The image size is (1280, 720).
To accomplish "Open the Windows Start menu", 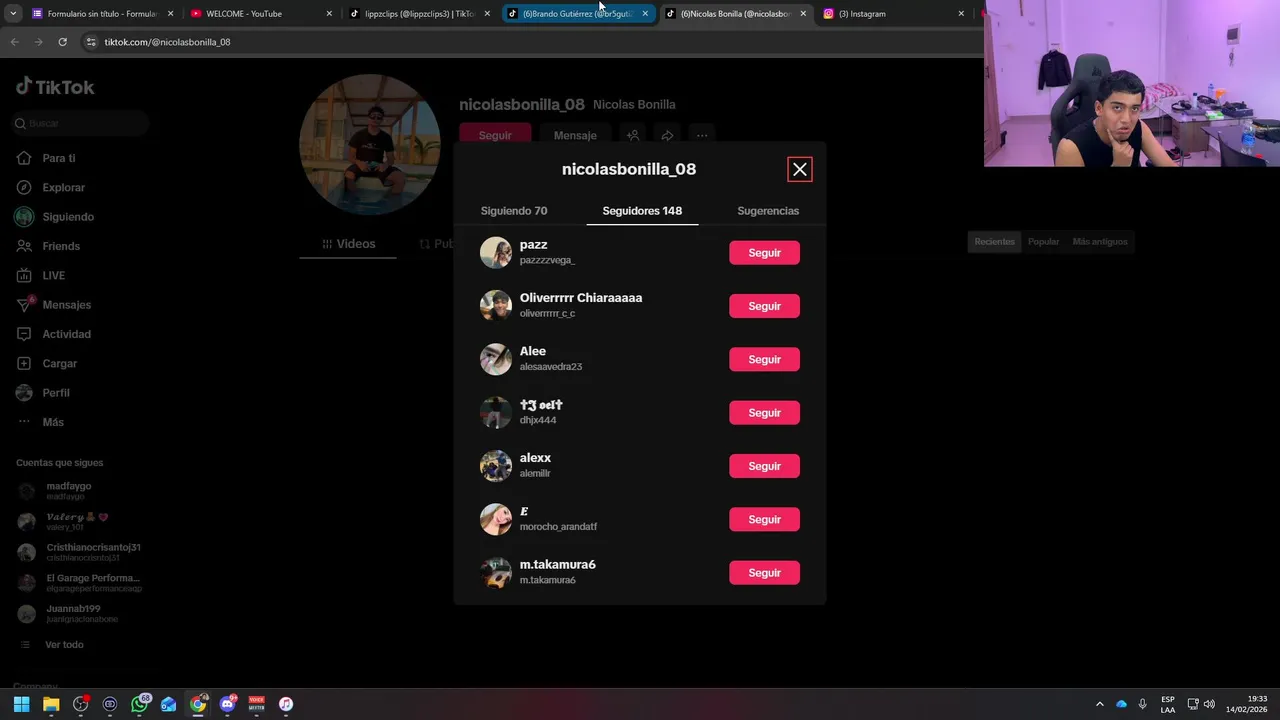I will 21,704.
